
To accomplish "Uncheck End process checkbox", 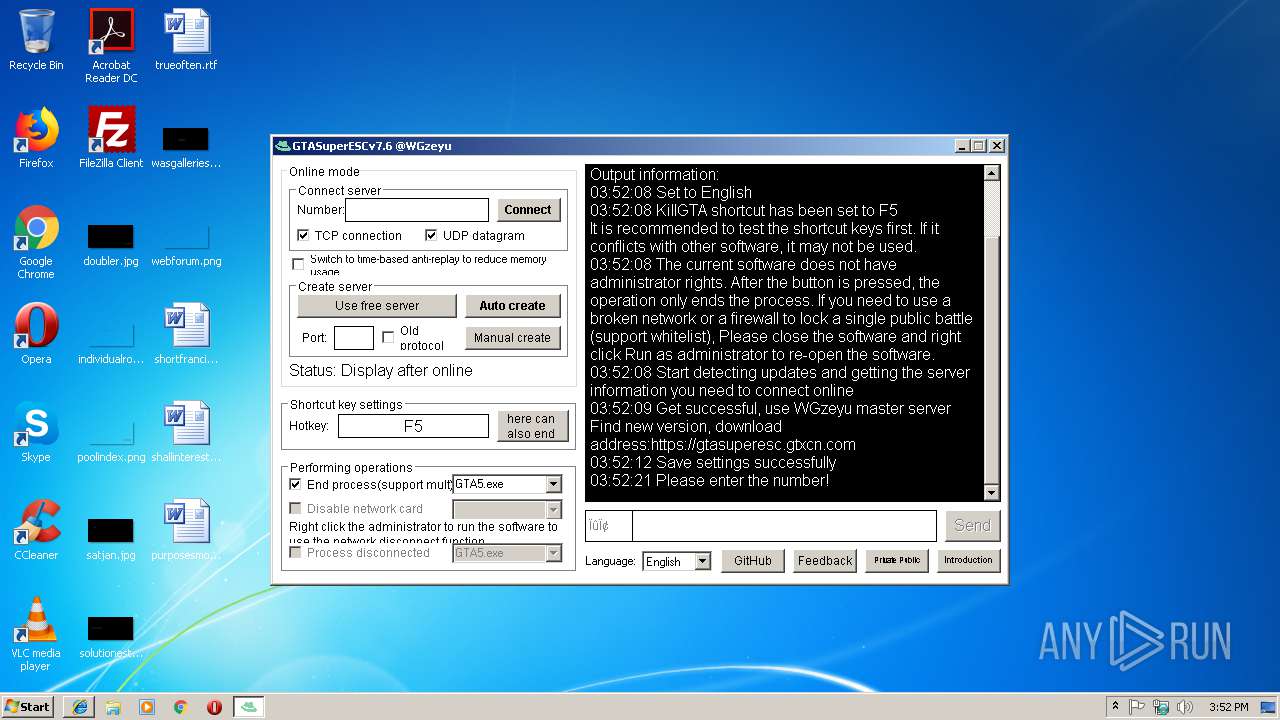I will pyautogui.click(x=295, y=484).
